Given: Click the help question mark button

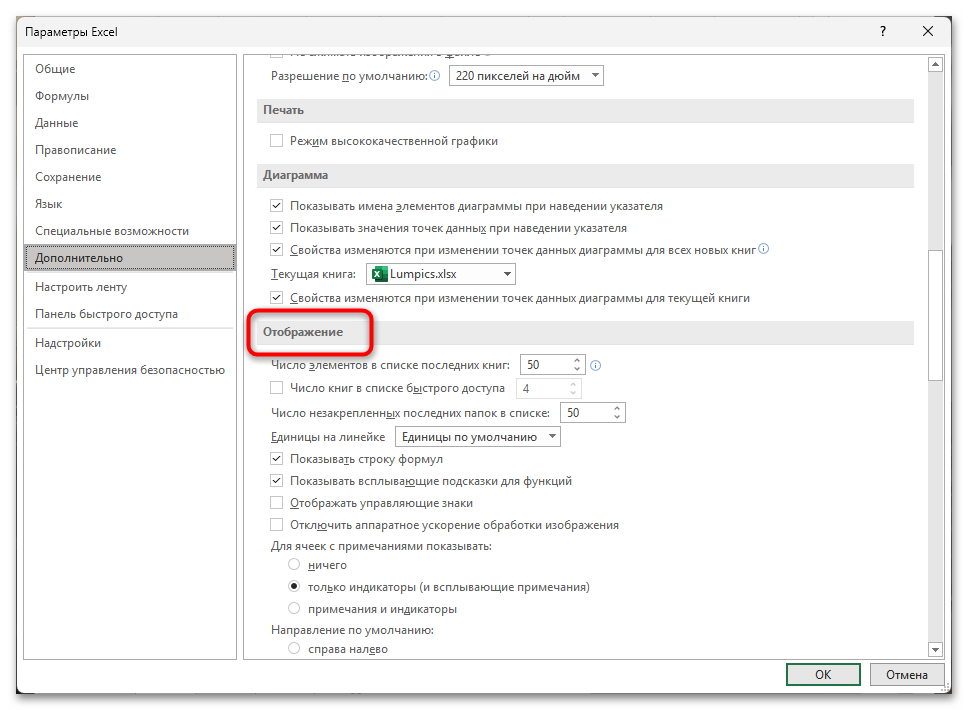Looking at the screenshot, I should (882, 32).
